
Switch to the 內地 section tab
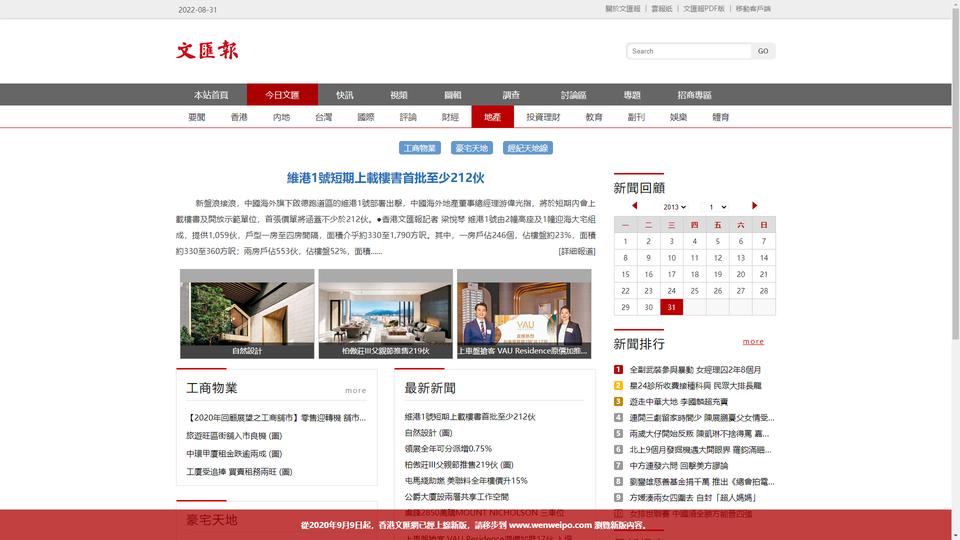[x=281, y=117]
